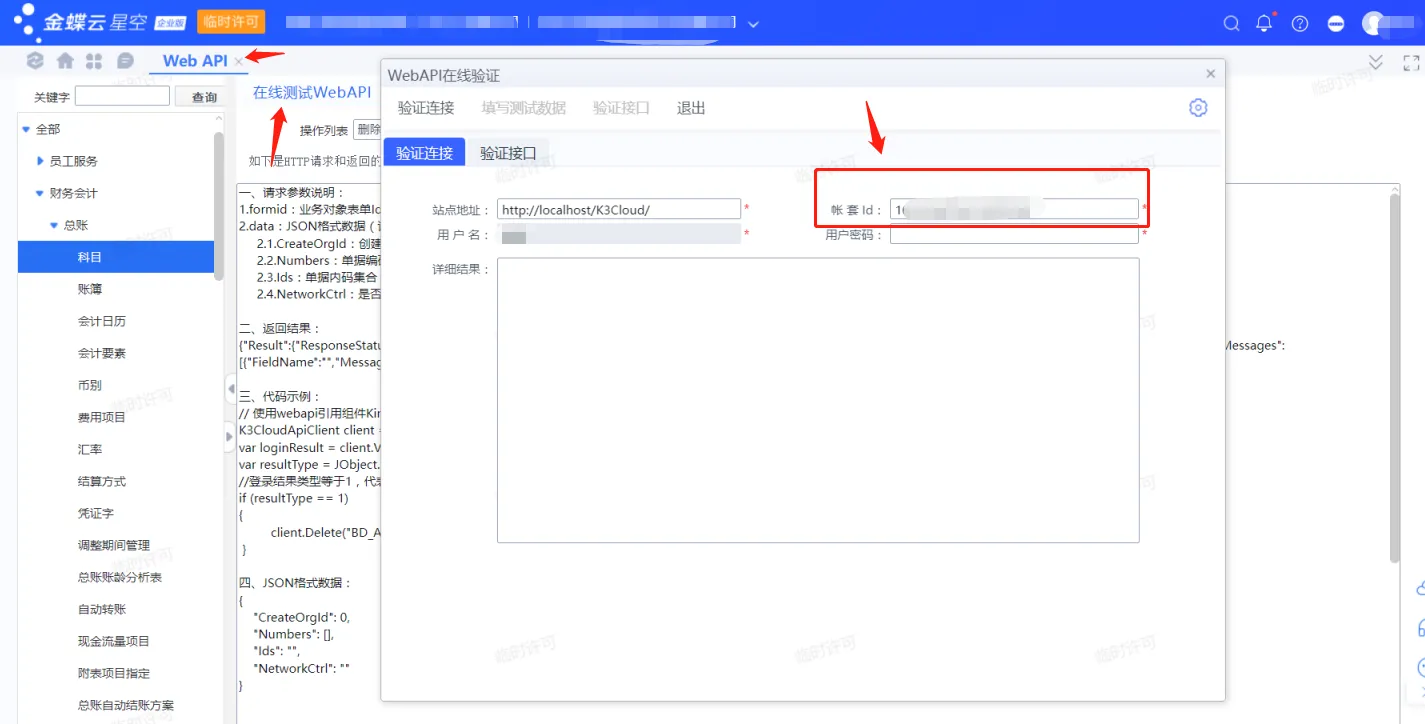Image resolution: width=1425 pixels, height=724 pixels.
Task: Select 现金流量项目 in the tree
Action: pos(115,641)
